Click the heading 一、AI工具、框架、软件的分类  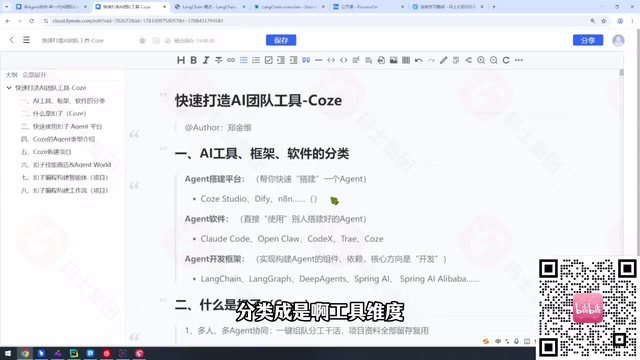(262, 154)
